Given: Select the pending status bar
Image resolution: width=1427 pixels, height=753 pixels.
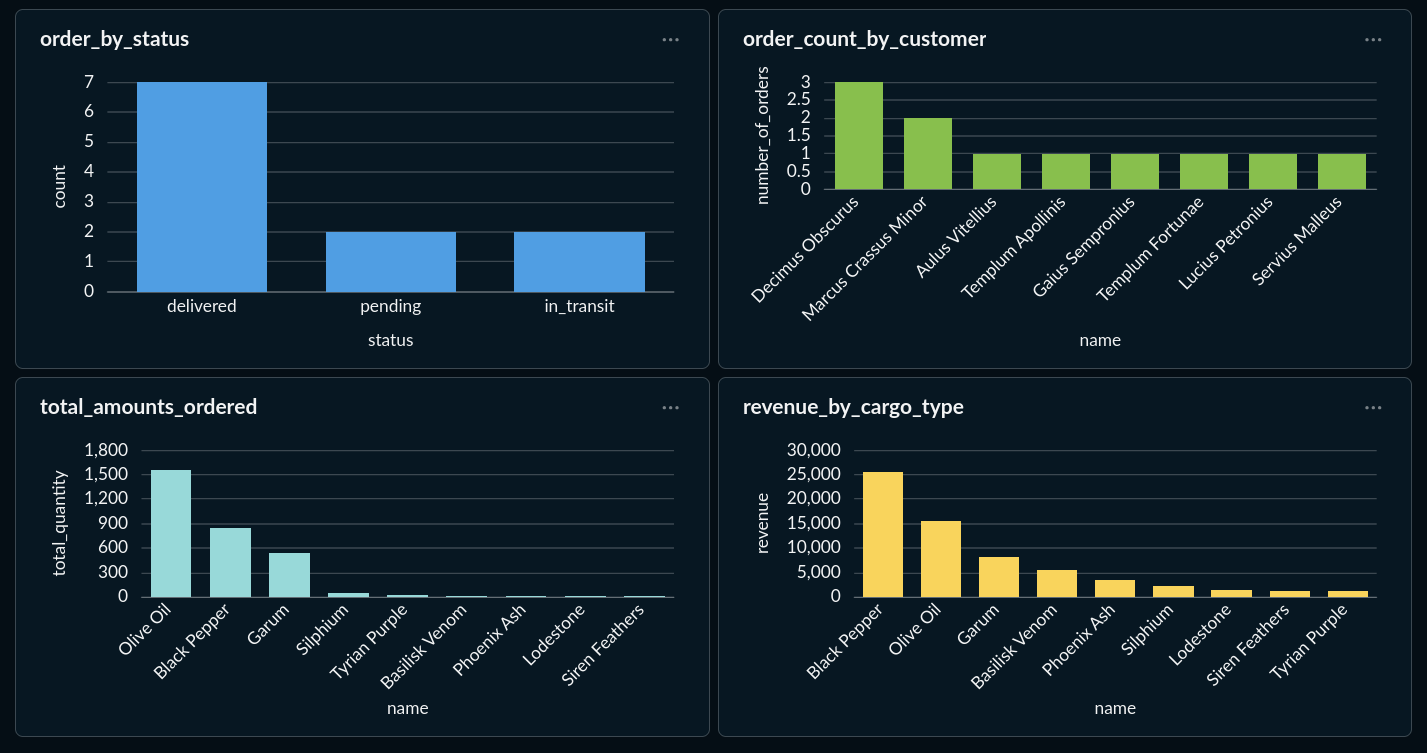Looking at the screenshot, I should click(x=390, y=262).
